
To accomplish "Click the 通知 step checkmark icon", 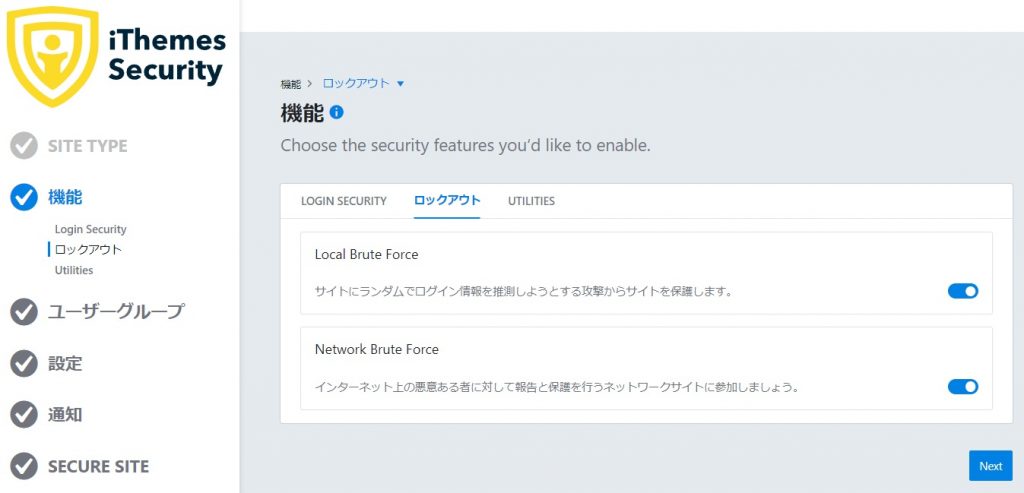I will 24,415.
